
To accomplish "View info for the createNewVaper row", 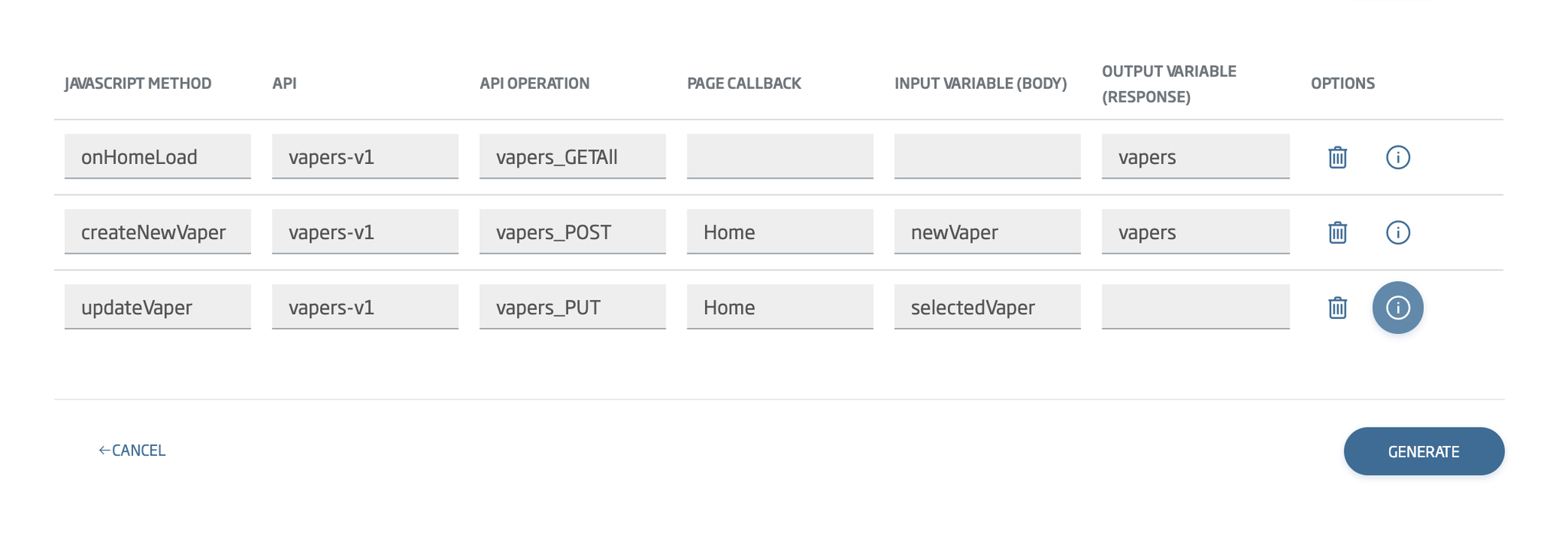I will point(1397,231).
